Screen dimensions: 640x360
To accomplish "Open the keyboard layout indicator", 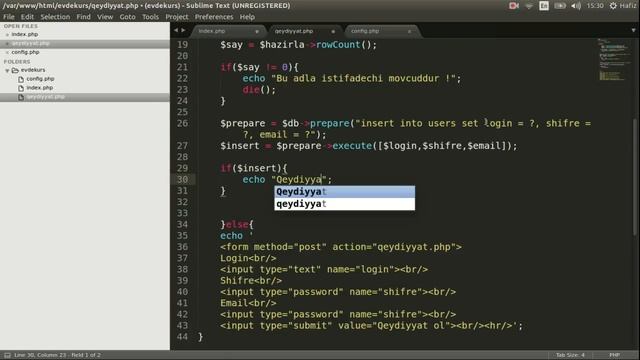I will tap(544, 6).
